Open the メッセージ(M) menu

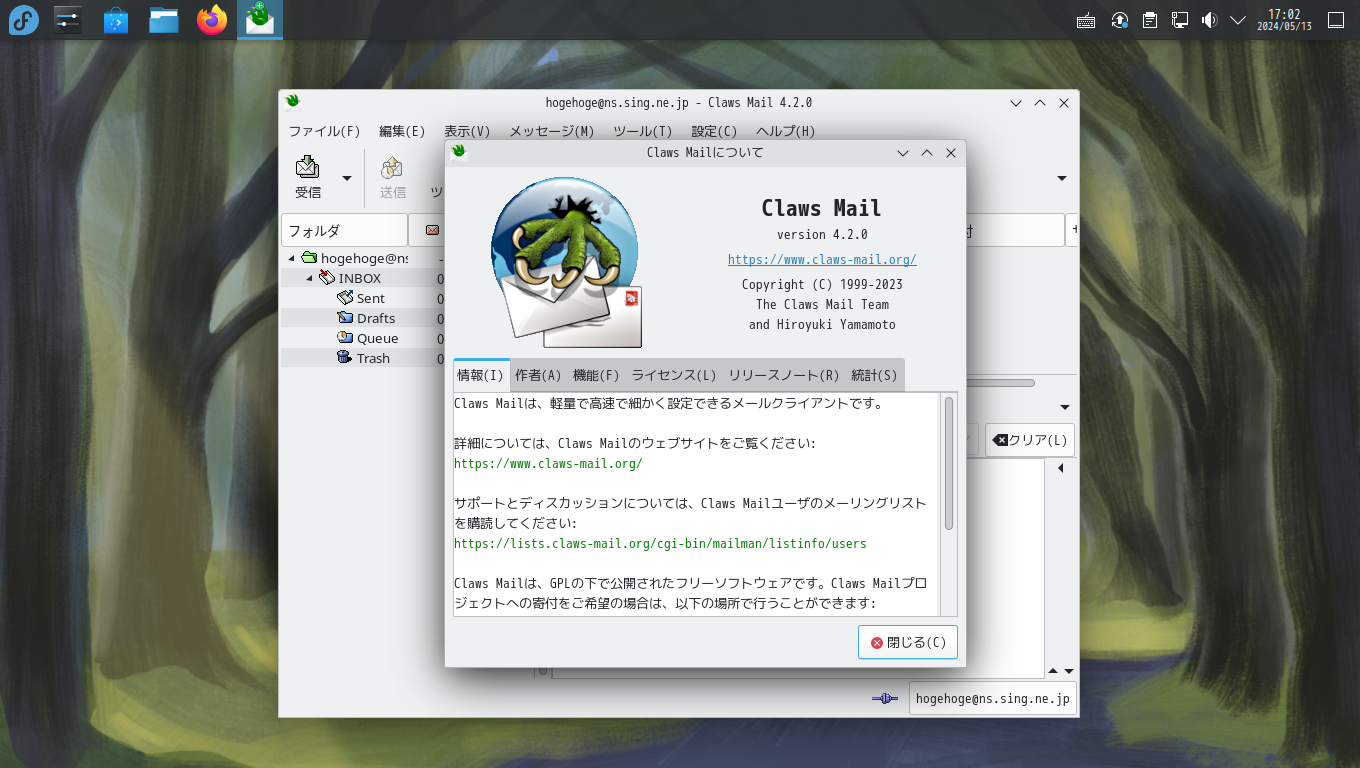[552, 131]
